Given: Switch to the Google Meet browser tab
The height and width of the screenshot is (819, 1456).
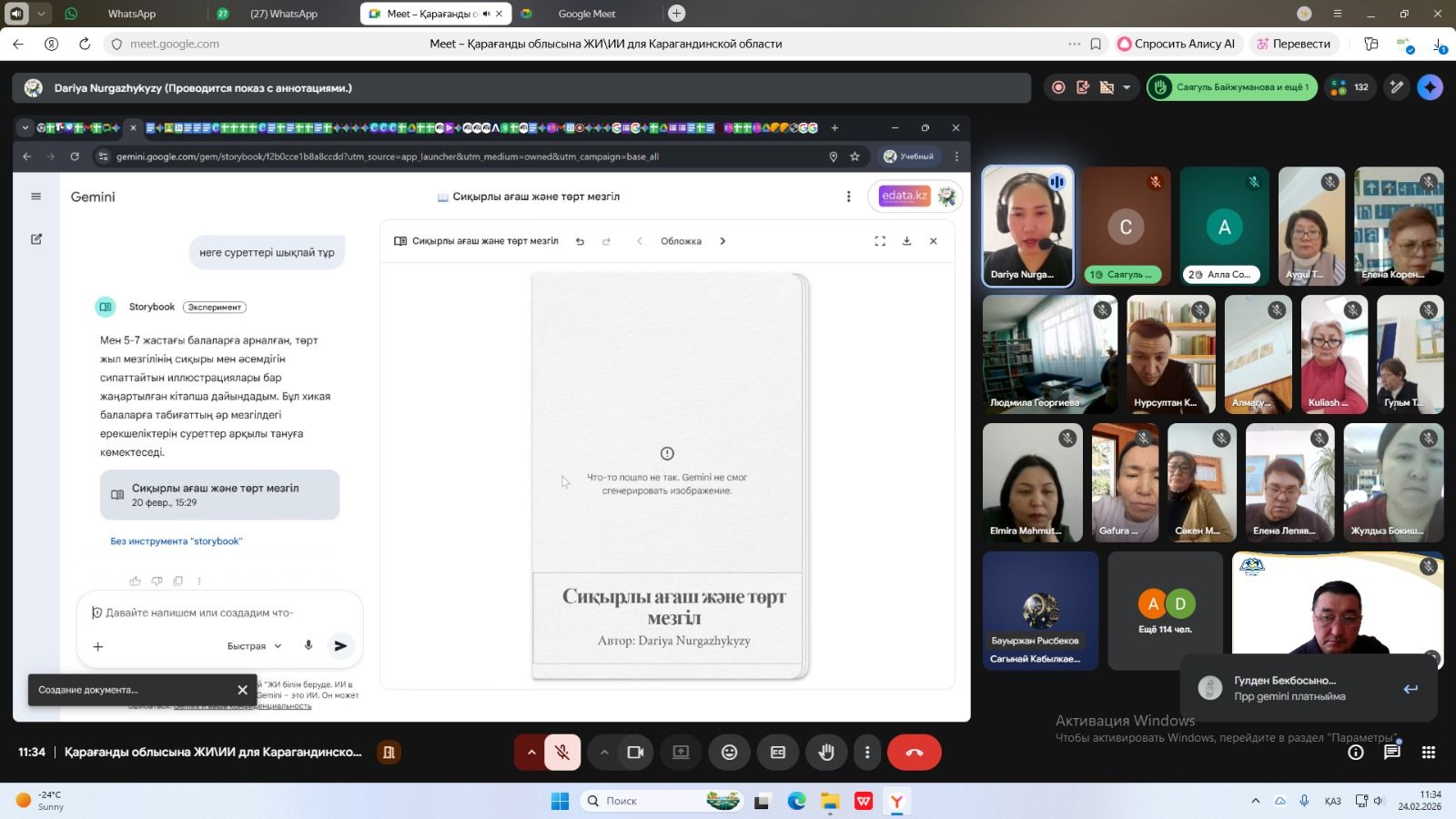Looking at the screenshot, I should pos(586,14).
